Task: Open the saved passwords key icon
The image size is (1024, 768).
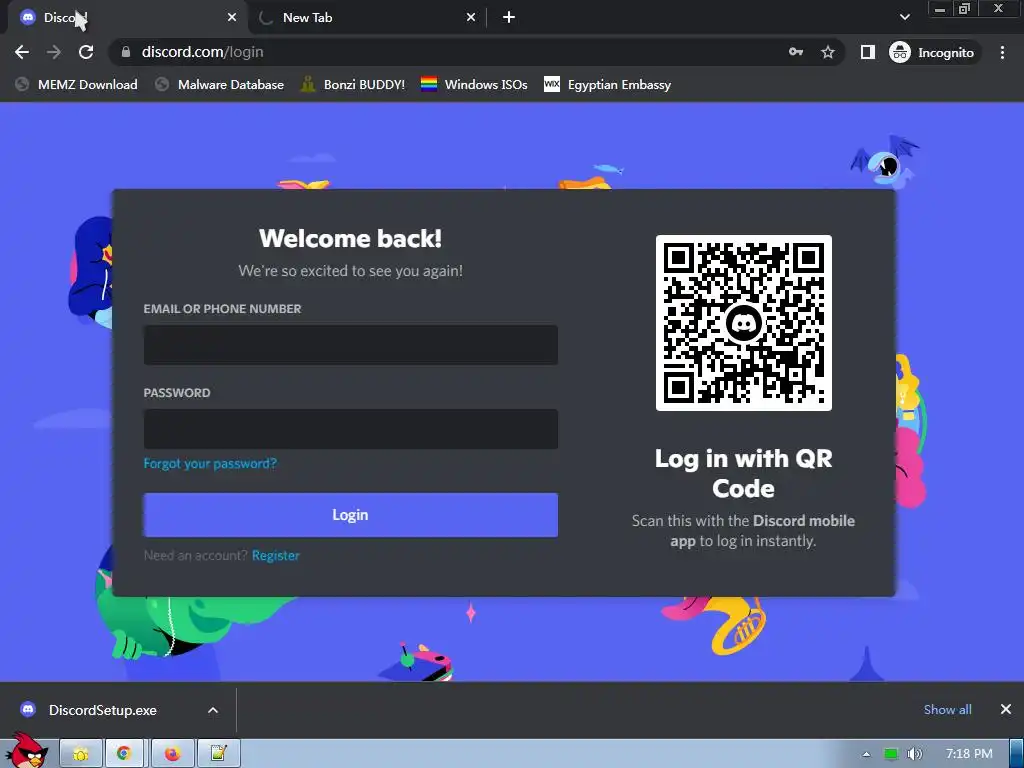Action: 795,52
